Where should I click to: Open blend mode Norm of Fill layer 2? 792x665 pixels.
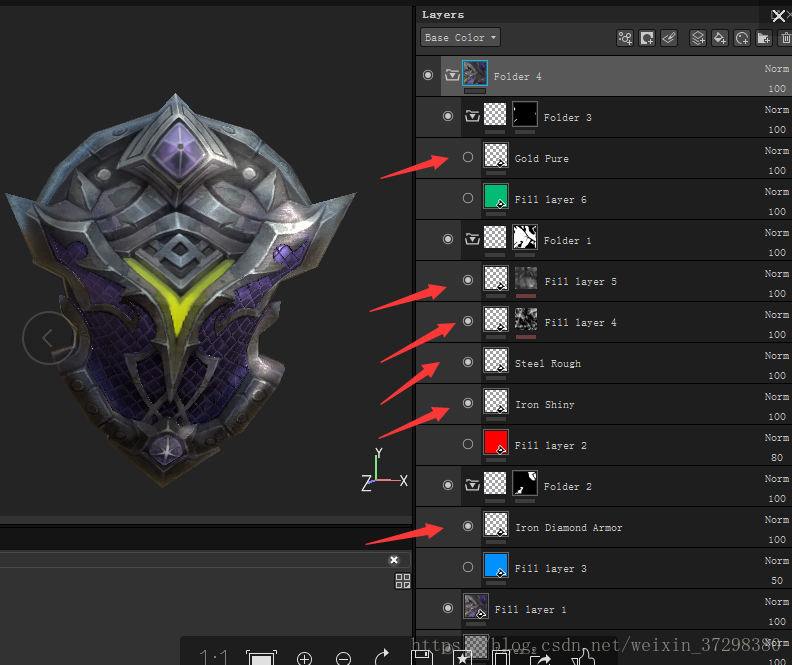777,438
